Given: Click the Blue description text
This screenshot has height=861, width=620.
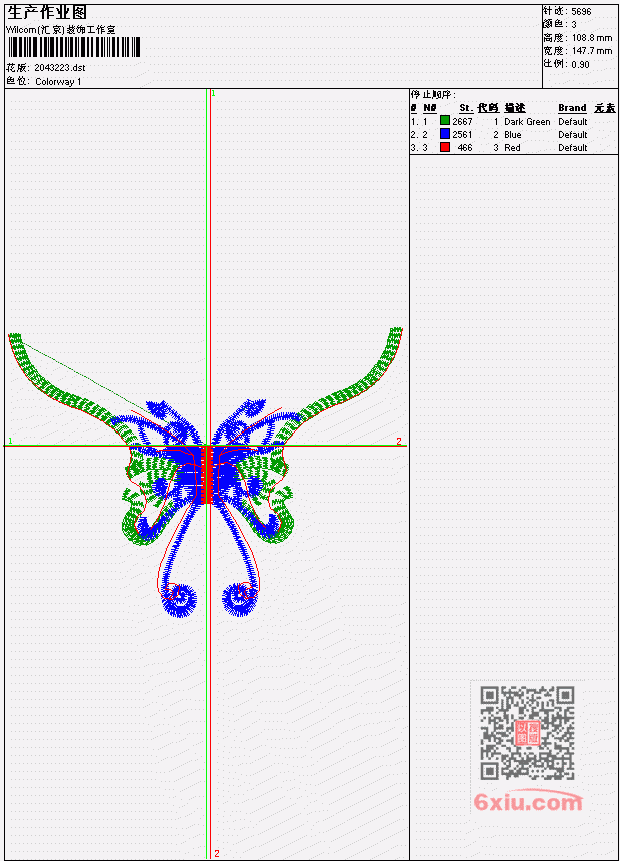Looking at the screenshot, I should (x=513, y=135).
